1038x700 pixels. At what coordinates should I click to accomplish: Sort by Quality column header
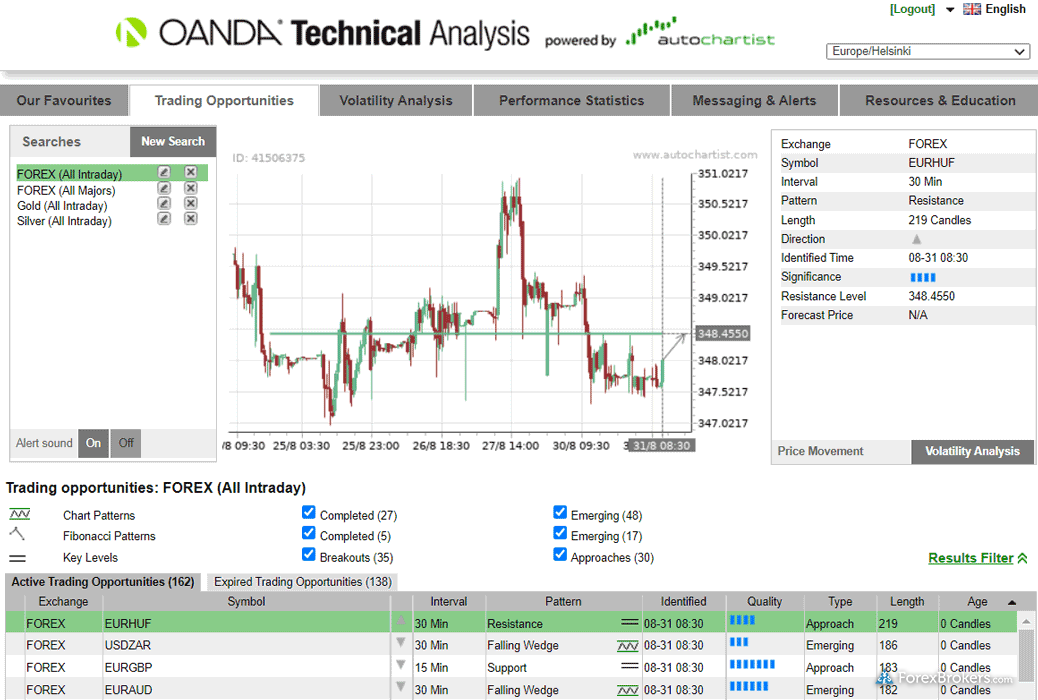pos(765,601)
